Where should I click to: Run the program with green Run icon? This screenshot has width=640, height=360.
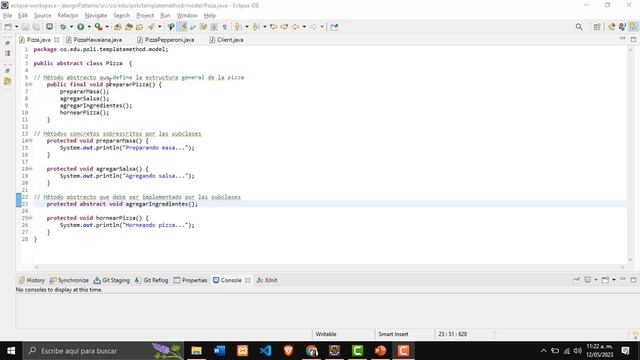(x=80, y=27)
